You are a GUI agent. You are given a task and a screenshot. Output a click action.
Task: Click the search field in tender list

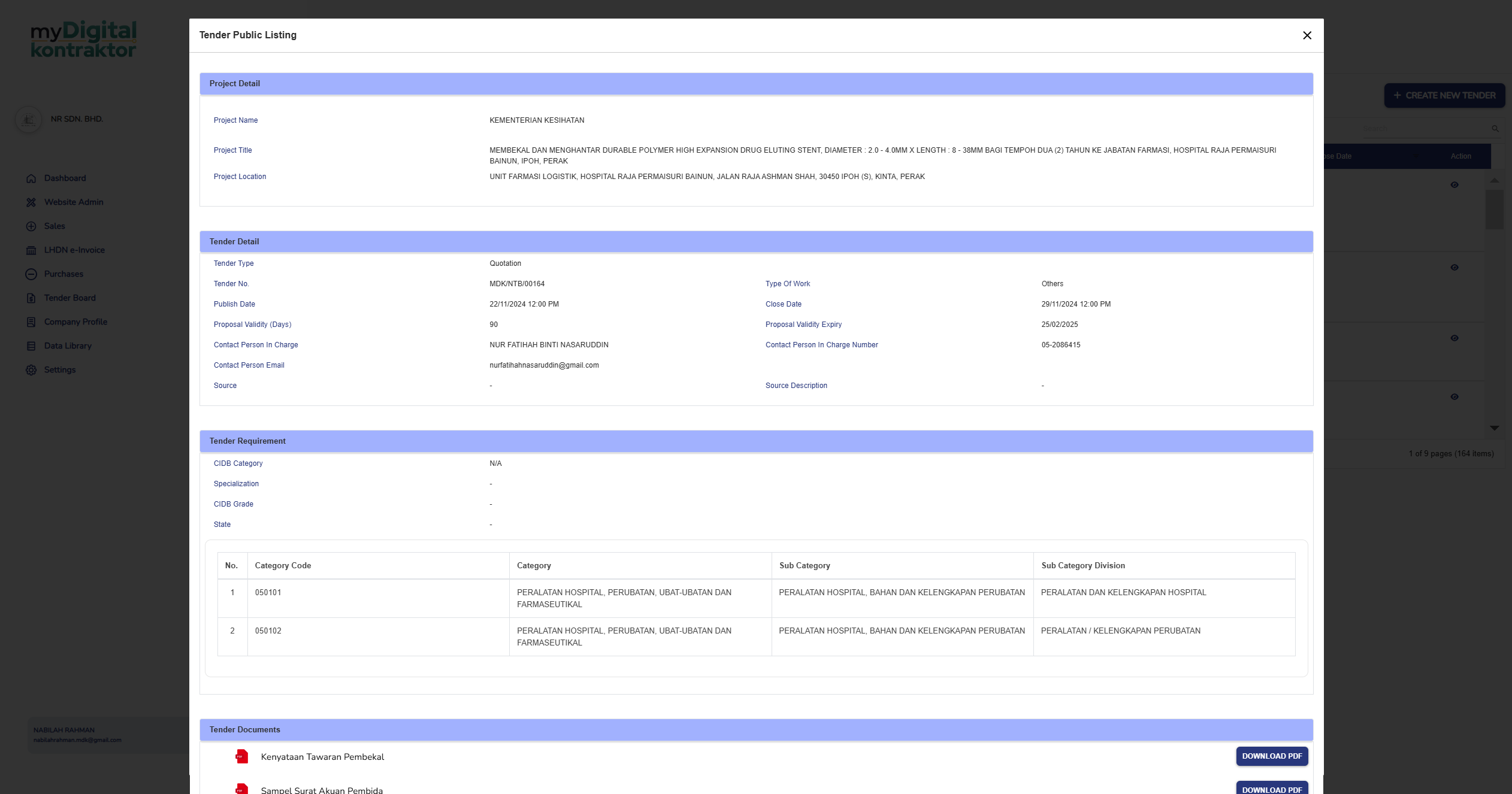tap(1426, 129)
